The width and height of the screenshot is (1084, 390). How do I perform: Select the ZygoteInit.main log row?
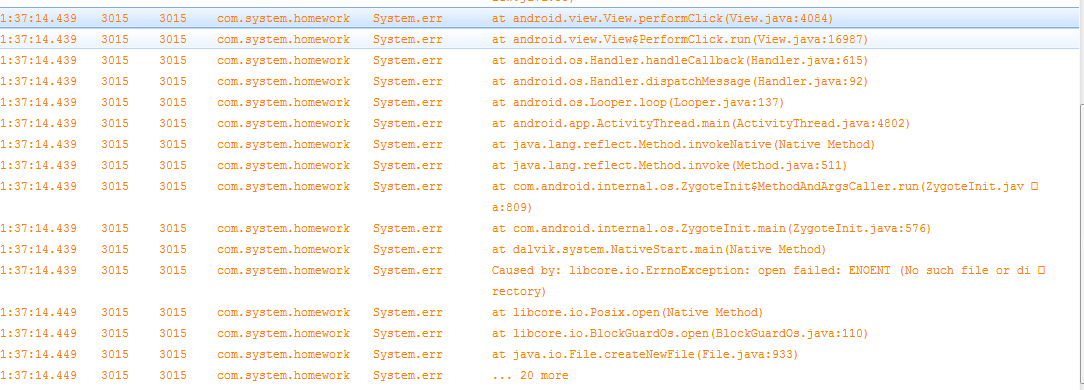click(x=539, y=228)
